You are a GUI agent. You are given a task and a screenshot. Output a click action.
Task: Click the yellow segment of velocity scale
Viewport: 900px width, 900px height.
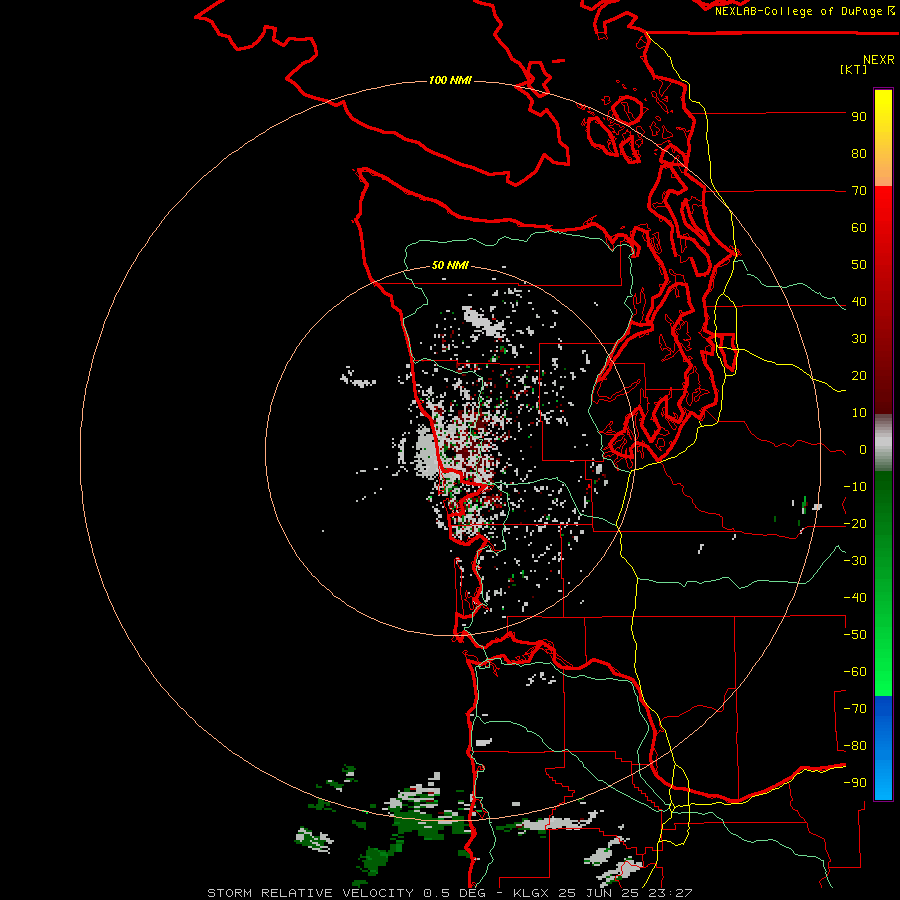click(883, 138)
